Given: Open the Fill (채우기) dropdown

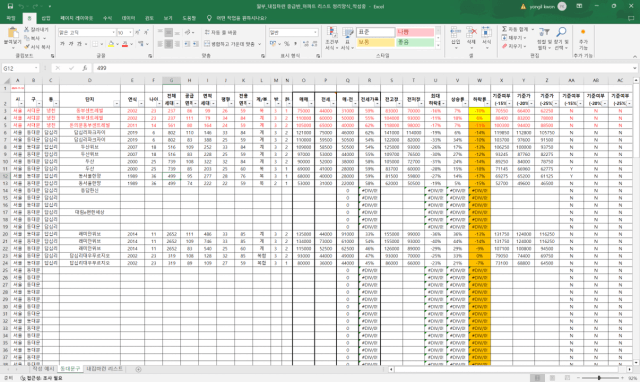Looking at the screenshot, I should 514,38.
